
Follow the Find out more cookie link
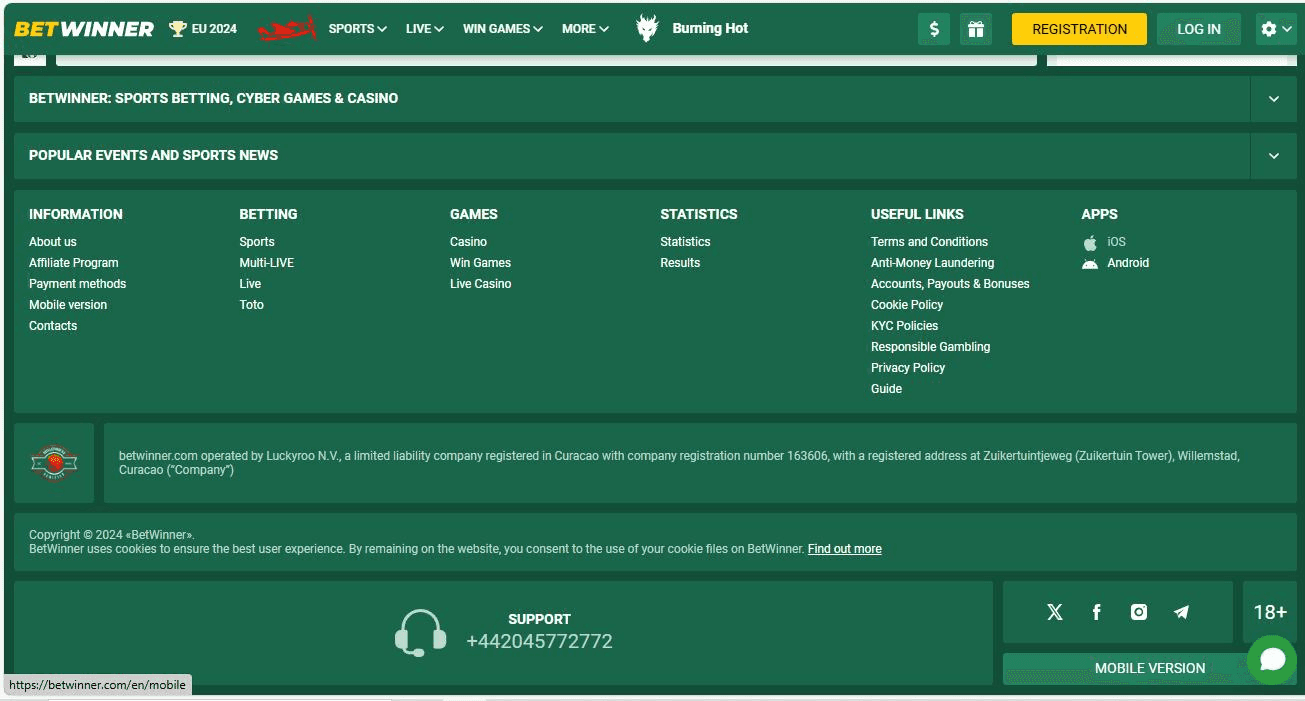point(844,549)
